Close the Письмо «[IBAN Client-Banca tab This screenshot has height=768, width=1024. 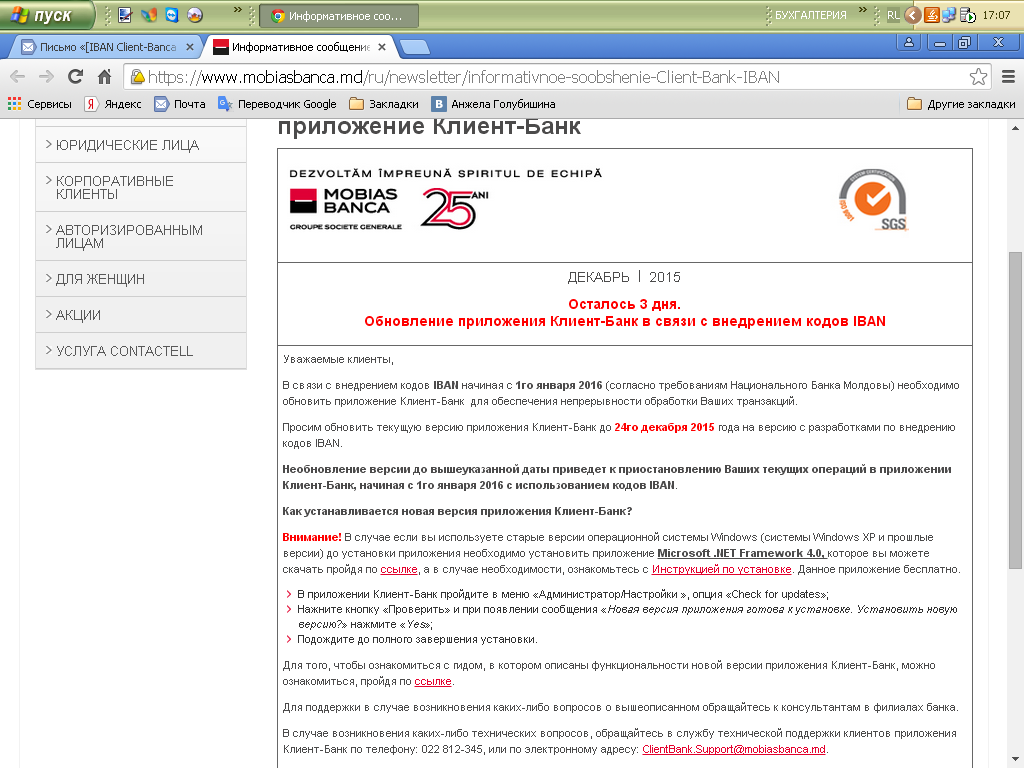click(x=189, y=47)
